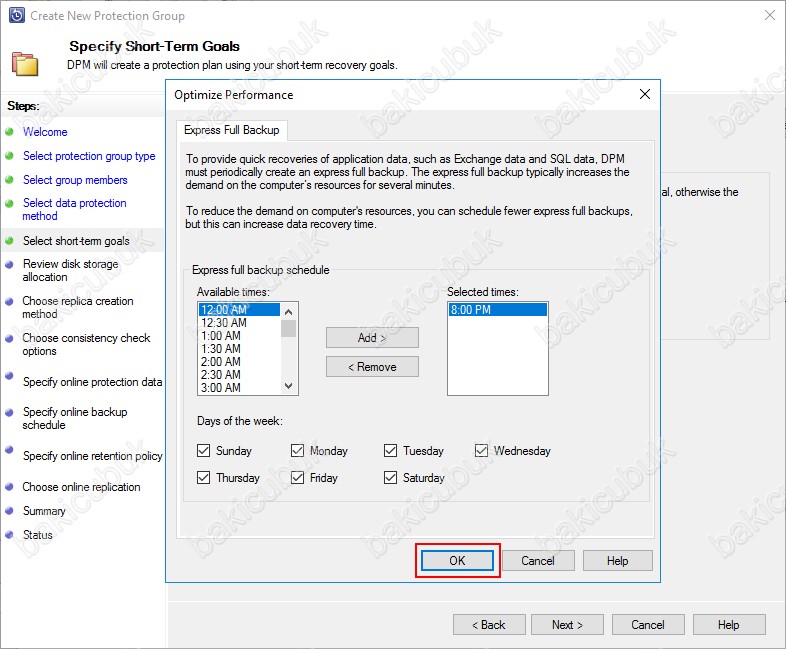Switch to the Express Full Backup tab
The image size is (786, 649).
(232, 130)
